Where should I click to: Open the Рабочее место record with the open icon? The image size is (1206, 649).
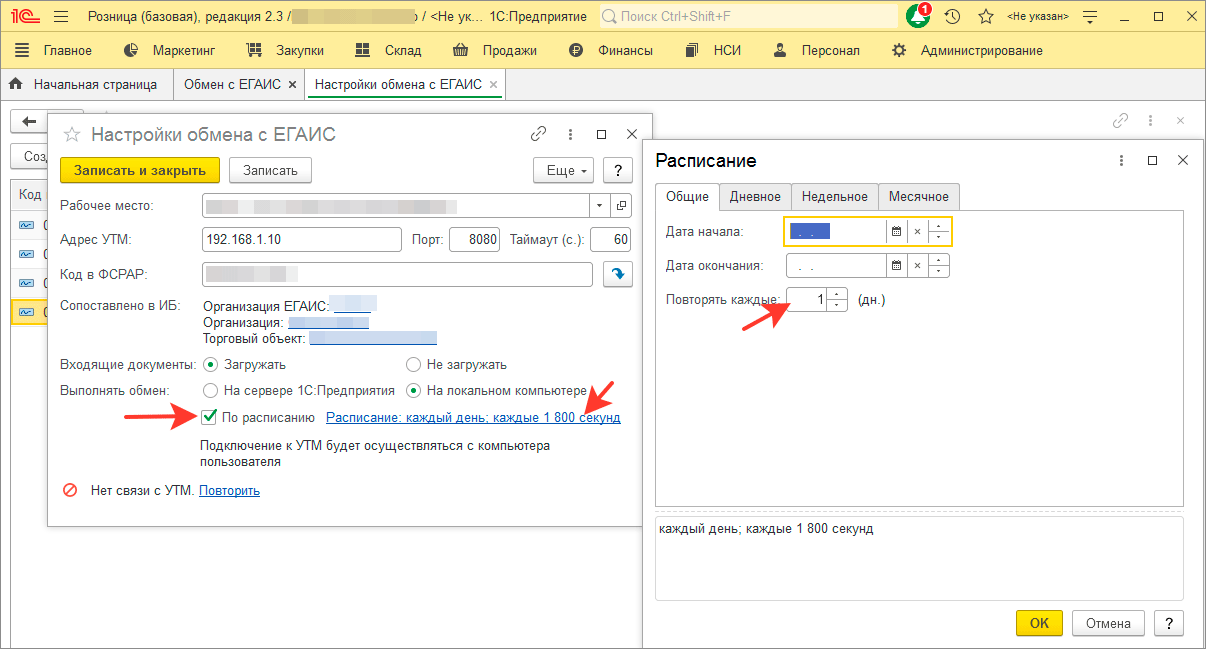tap(621, 206)
